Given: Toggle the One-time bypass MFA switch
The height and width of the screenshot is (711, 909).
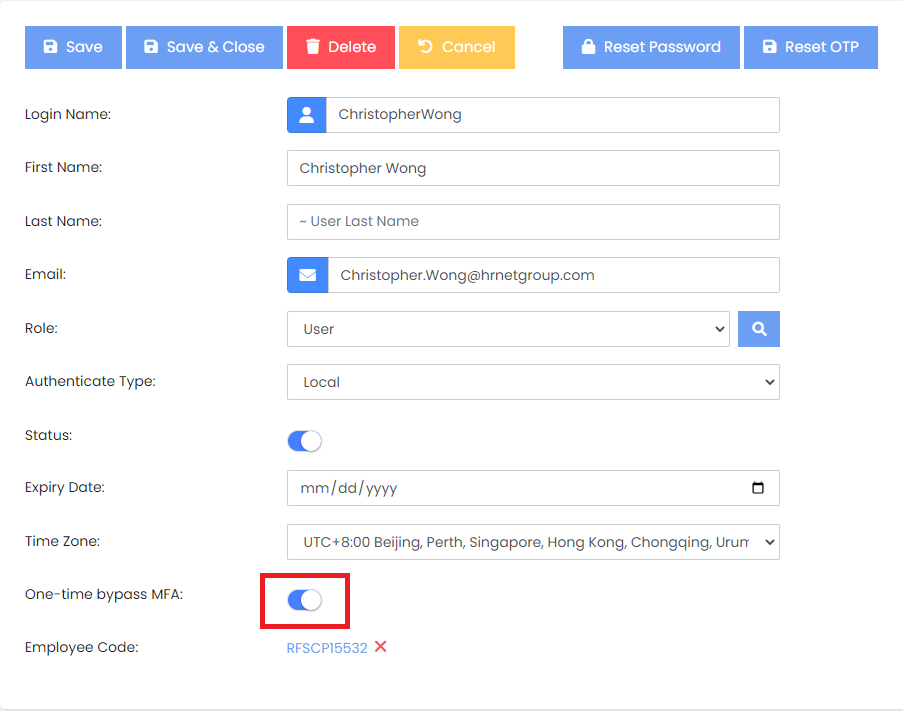Looking at the screenshot, I should (304, 600).
